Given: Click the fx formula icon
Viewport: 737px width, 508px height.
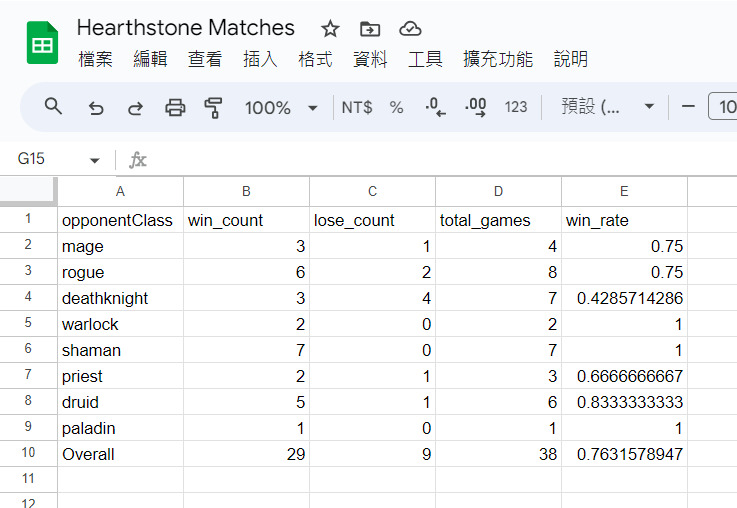Looking at the screenshot, I should coord(137,160).
